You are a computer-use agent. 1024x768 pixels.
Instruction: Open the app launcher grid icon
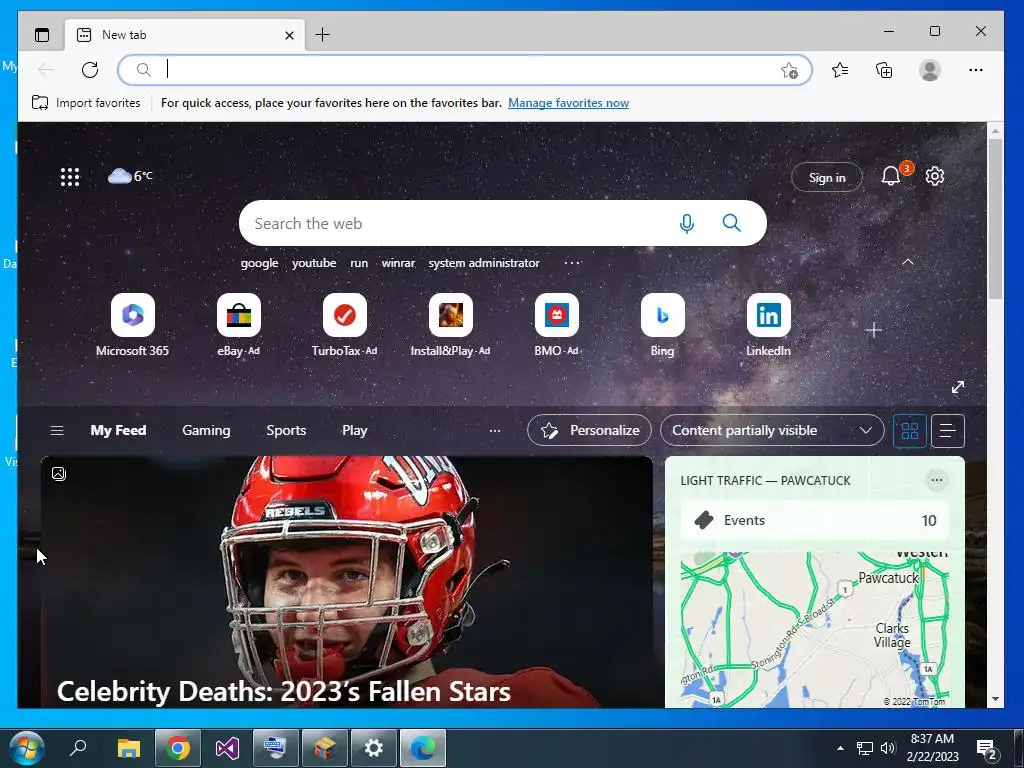click(70, 177)
